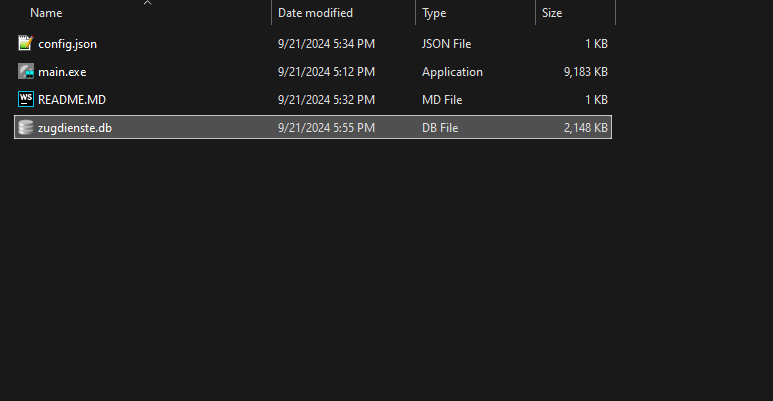
Task: Click the Application type cell
Action: click(x=453, y=72)
